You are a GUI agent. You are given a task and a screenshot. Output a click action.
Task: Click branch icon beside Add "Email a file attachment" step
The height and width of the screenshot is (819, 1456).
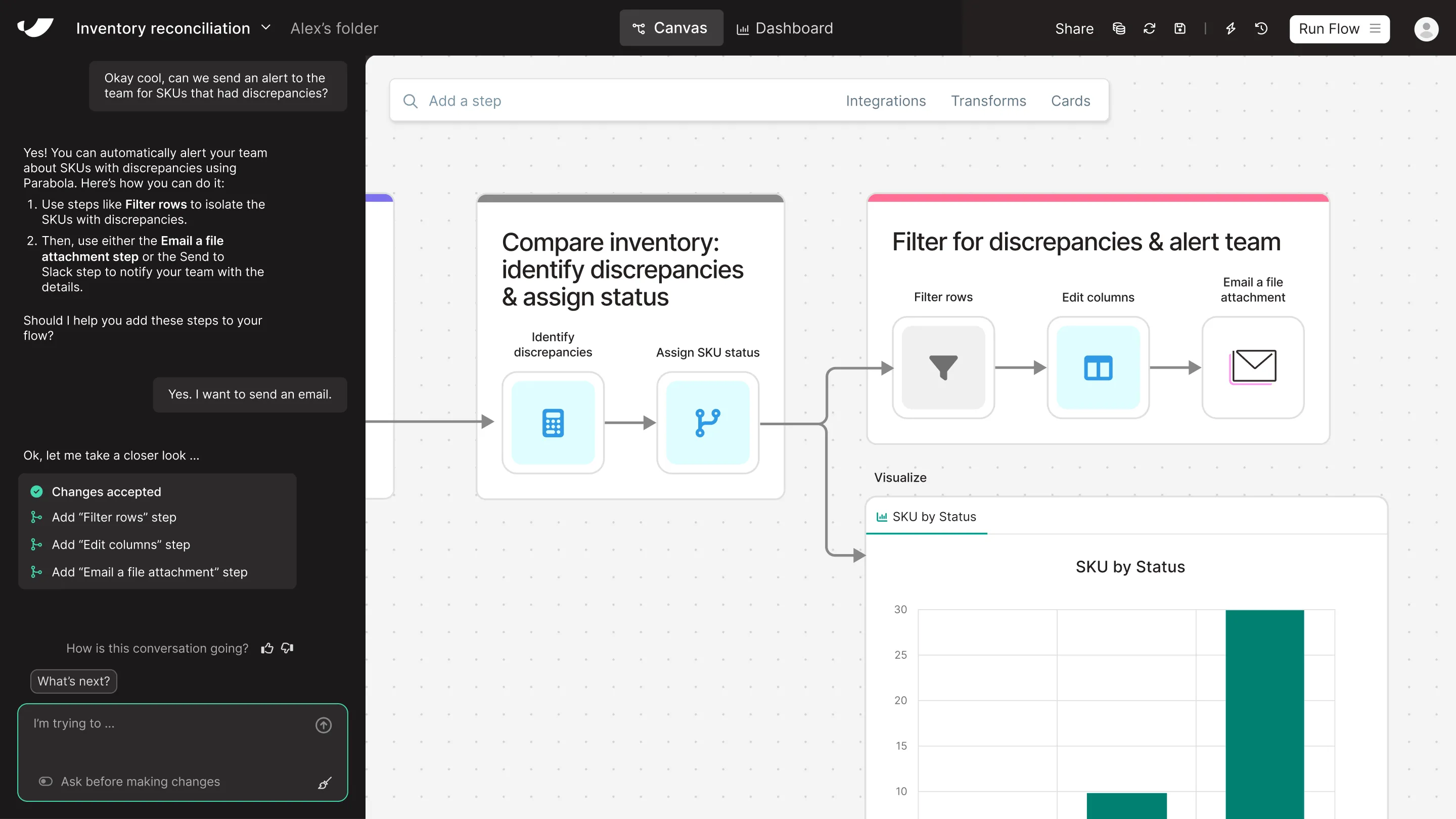pyautogui.click(x=36, y=571)
